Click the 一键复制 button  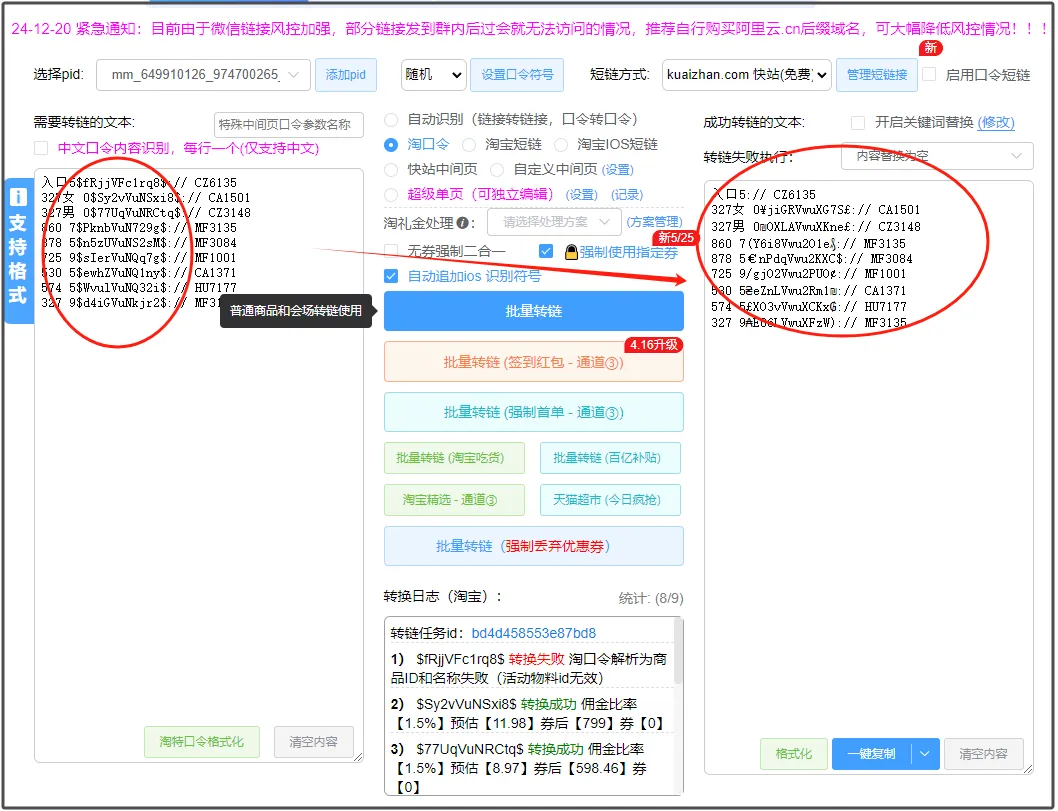pyautogui.click(x=871, y=754)
